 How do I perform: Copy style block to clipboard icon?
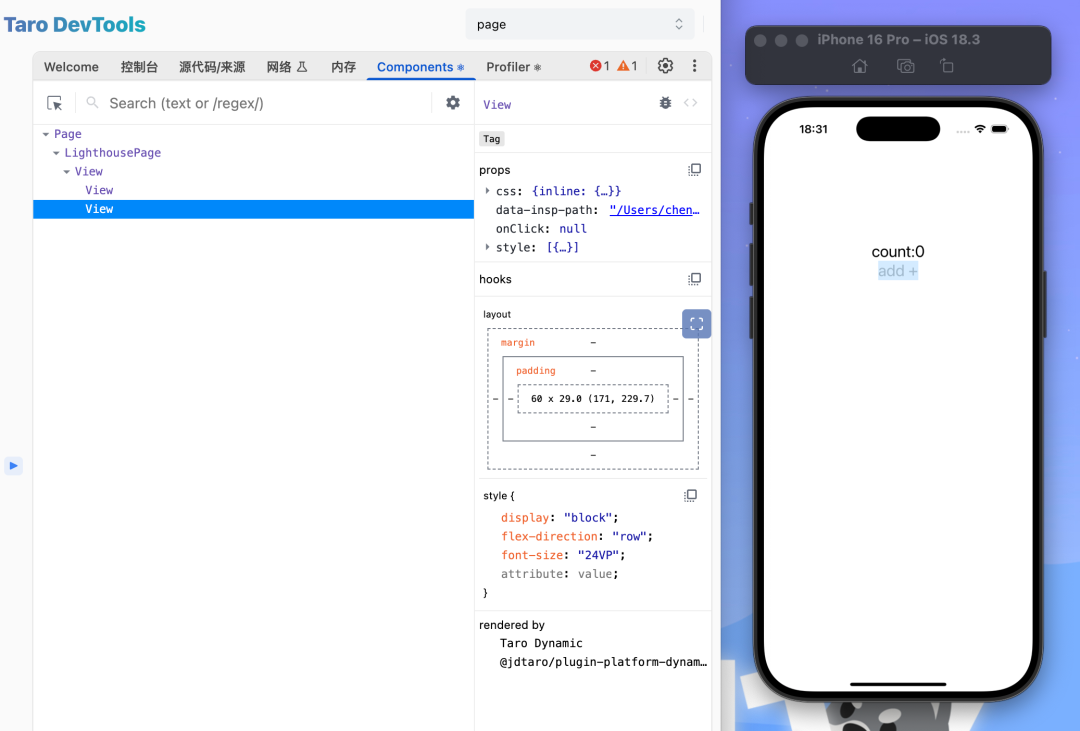coord(690,495)
